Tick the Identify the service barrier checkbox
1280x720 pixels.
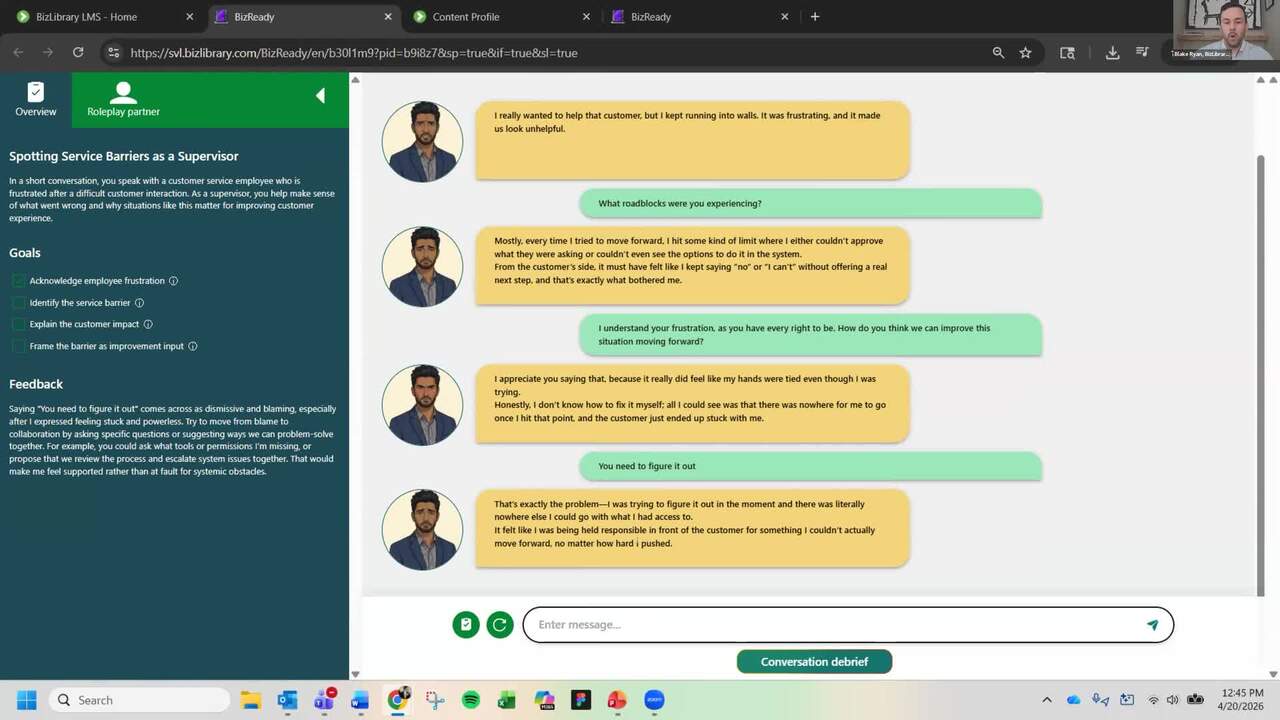(18, 303)
